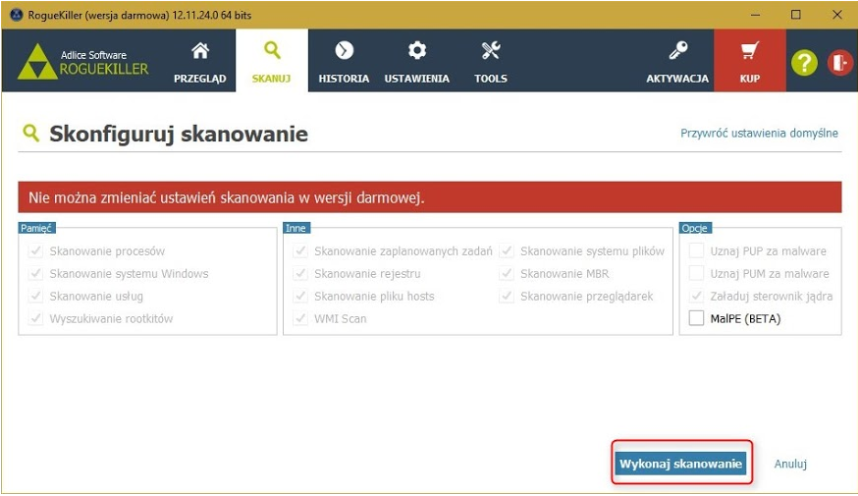Click the RogueKiller triangle logo
The height and width of the screenshot is (496, 858).
pyautogui.click(x=37, y=62)
